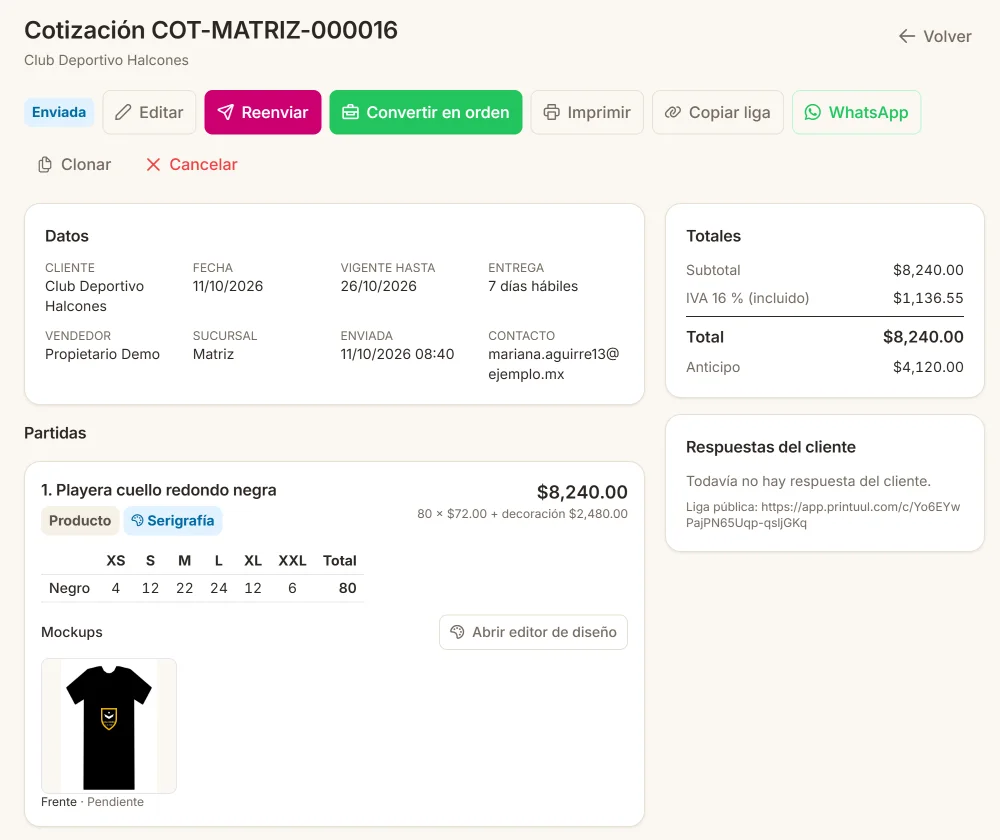Viewport: 1000px width, 840px height.
Task: Click the contact email mariana.aguirre13@ejemplo.mx
Action: point(554,364)
